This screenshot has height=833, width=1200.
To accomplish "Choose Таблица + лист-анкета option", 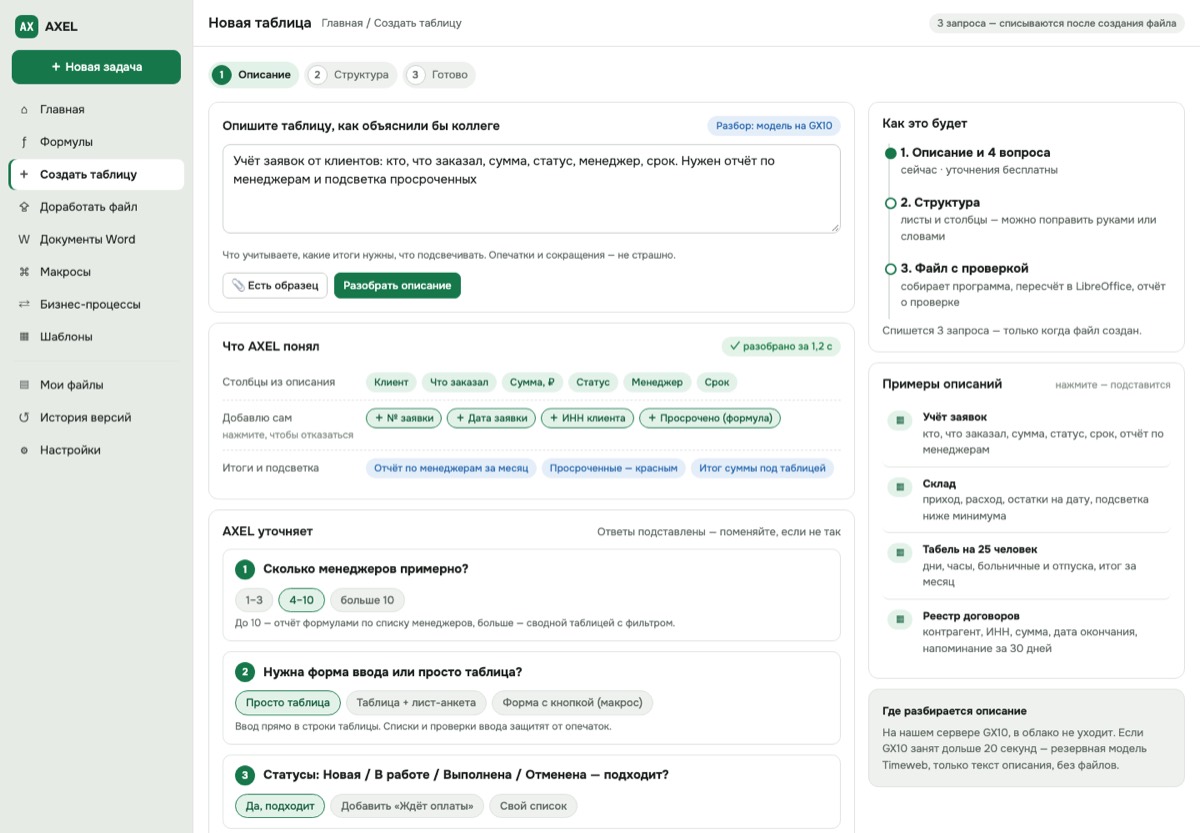I will [x=416, y=703].
